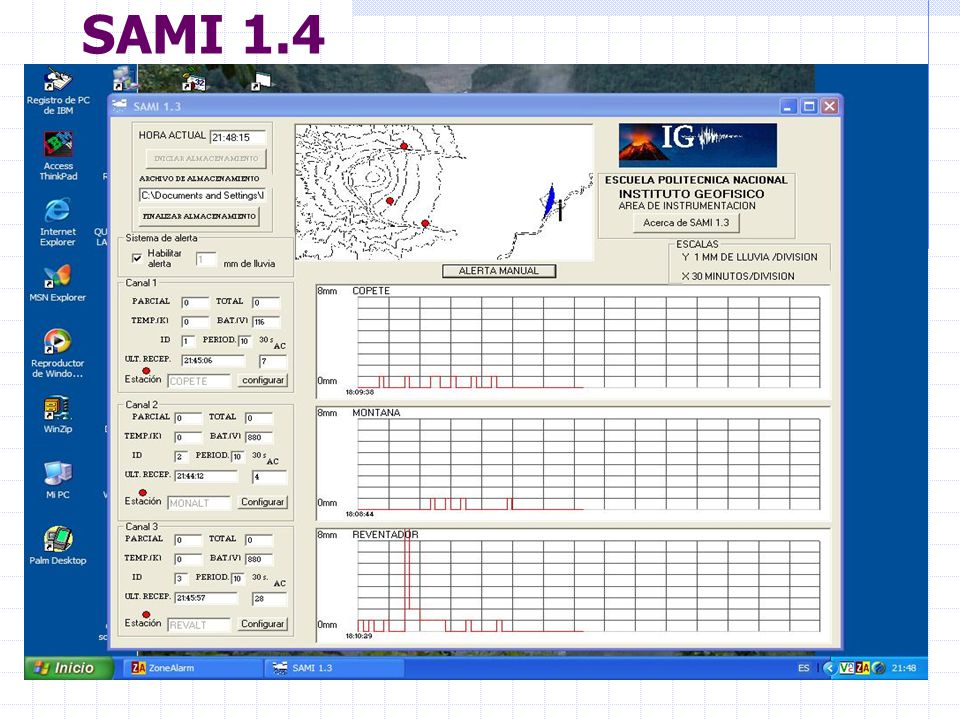Click INICIAR ALMACENAMIENTO button

(x=206, y=159)
